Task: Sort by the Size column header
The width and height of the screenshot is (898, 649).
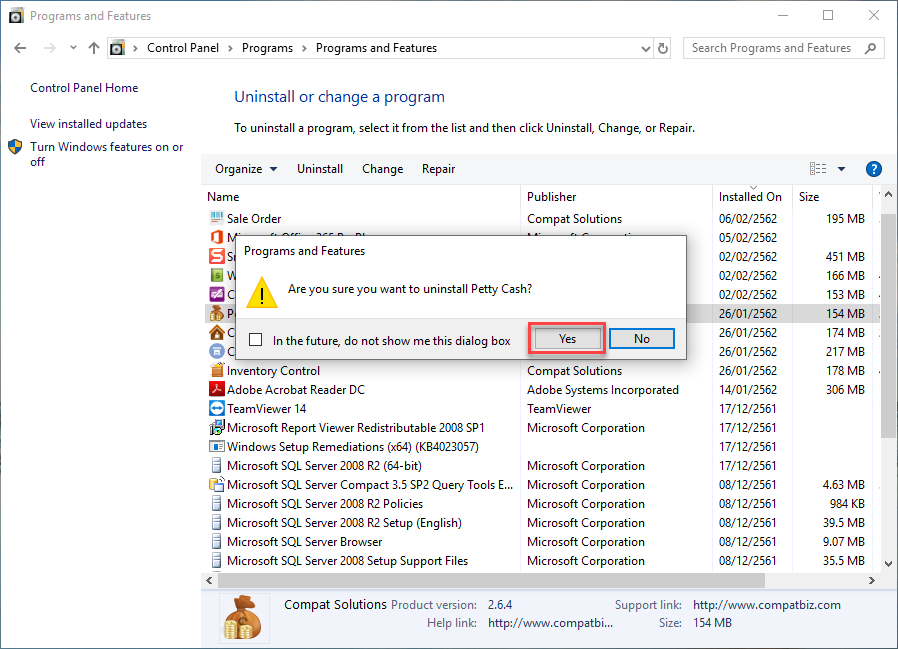Action: coord(834,196)
